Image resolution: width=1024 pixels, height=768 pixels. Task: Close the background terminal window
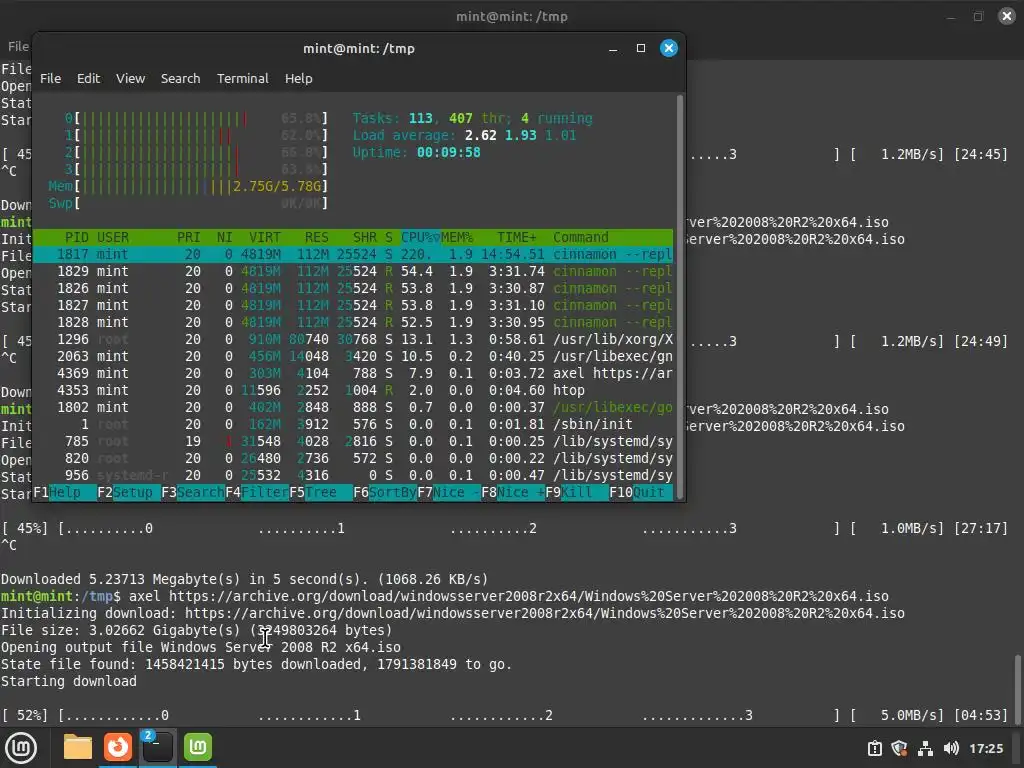[x=1007, y=16]
